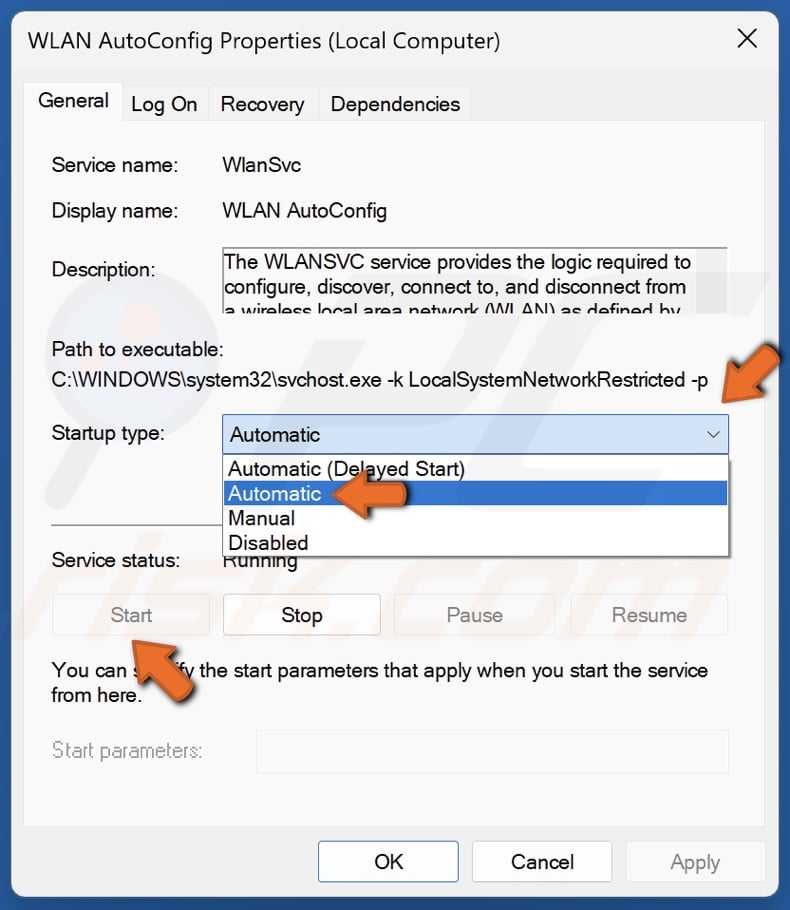Viewport: 790px width, 910px height.
Task: Confirm changes with OK
Action: [388, 861]
